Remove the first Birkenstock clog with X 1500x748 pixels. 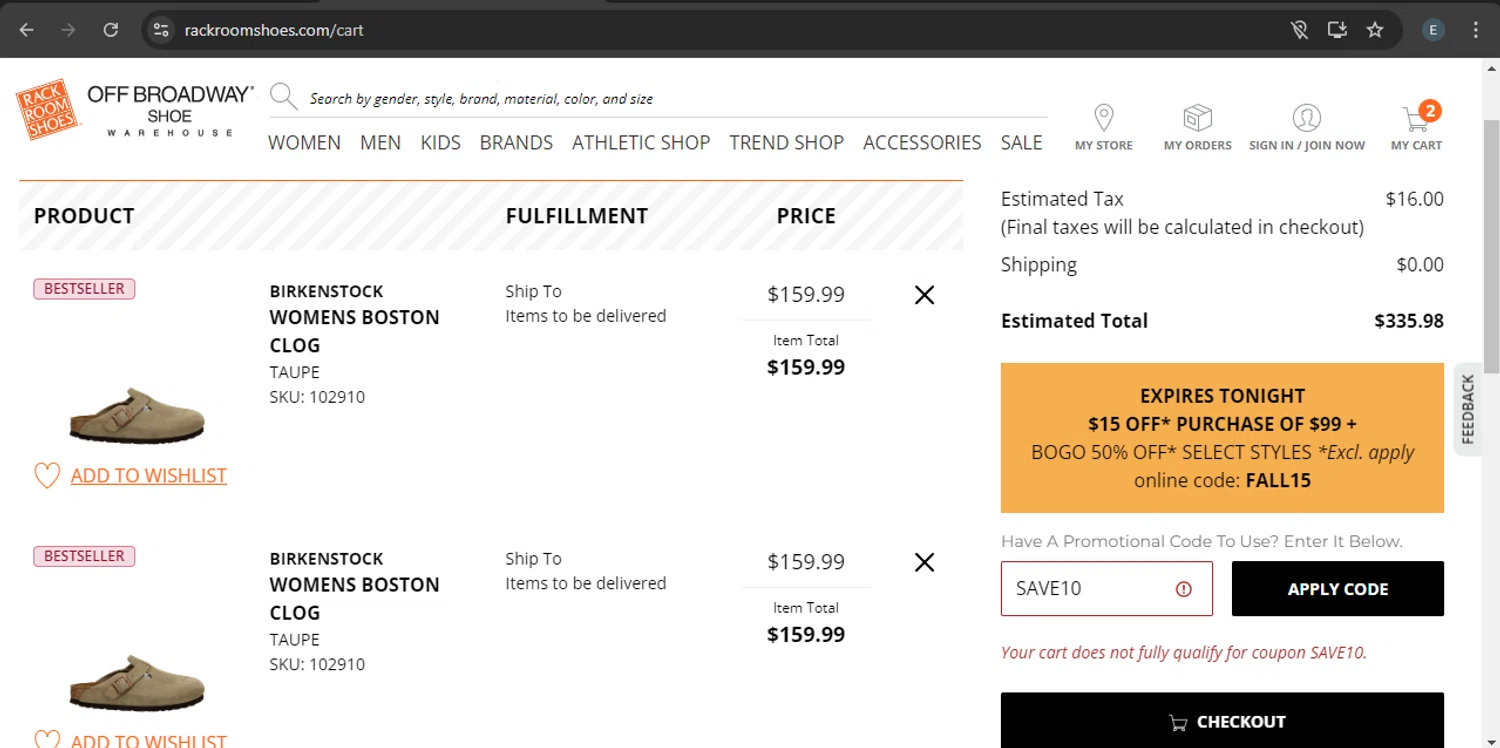(925, 295)
